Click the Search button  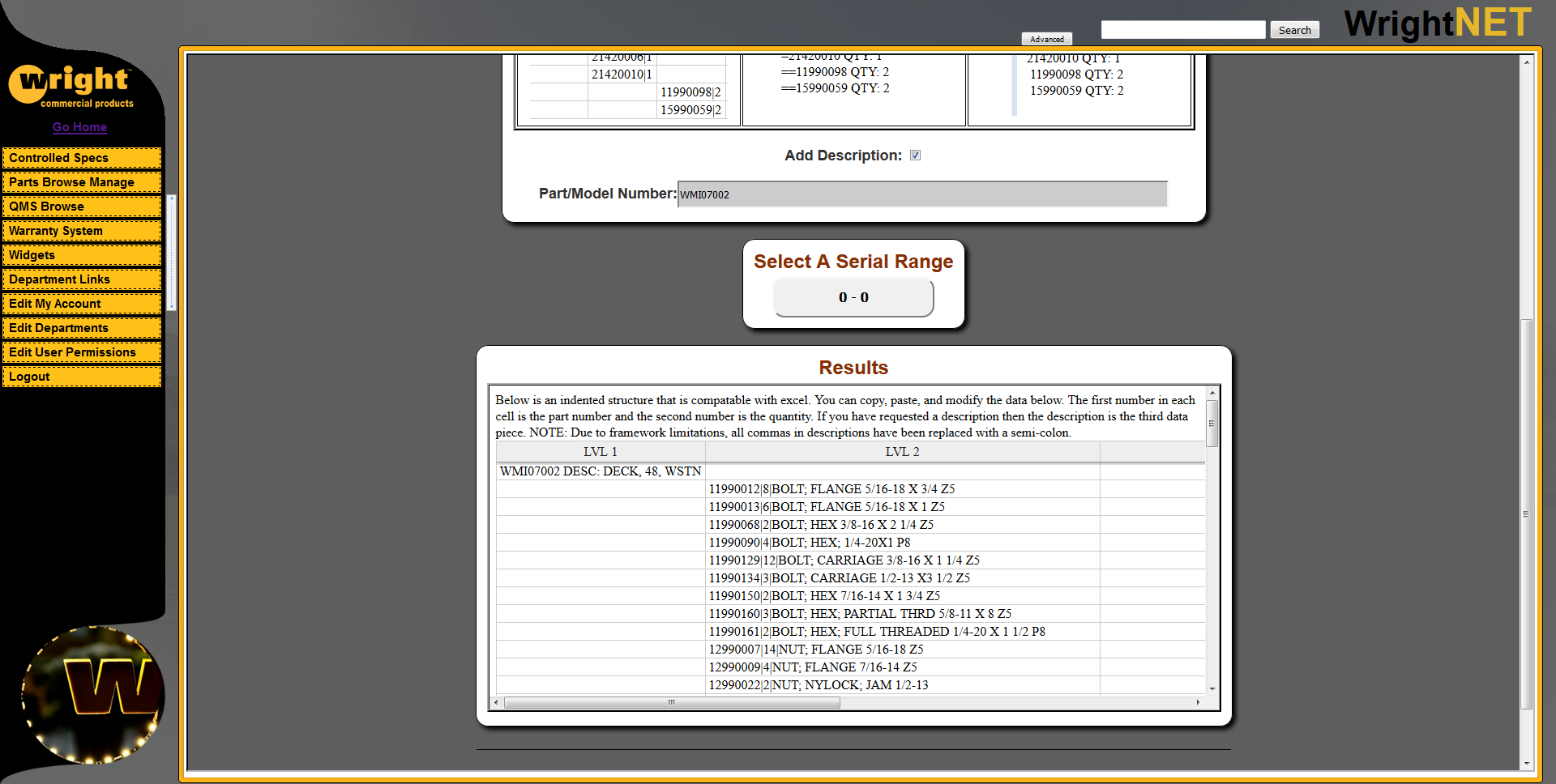pyautogui.click(x=1294, y=30)
